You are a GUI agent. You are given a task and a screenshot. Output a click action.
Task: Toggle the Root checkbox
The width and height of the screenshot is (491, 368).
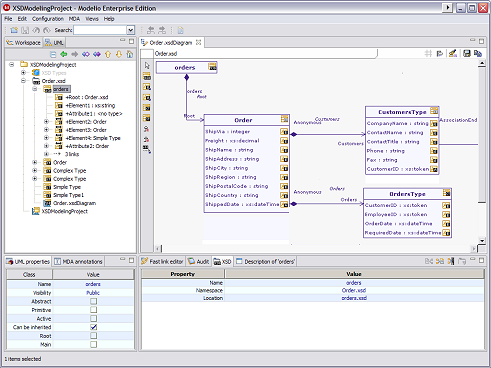(94, 336)
